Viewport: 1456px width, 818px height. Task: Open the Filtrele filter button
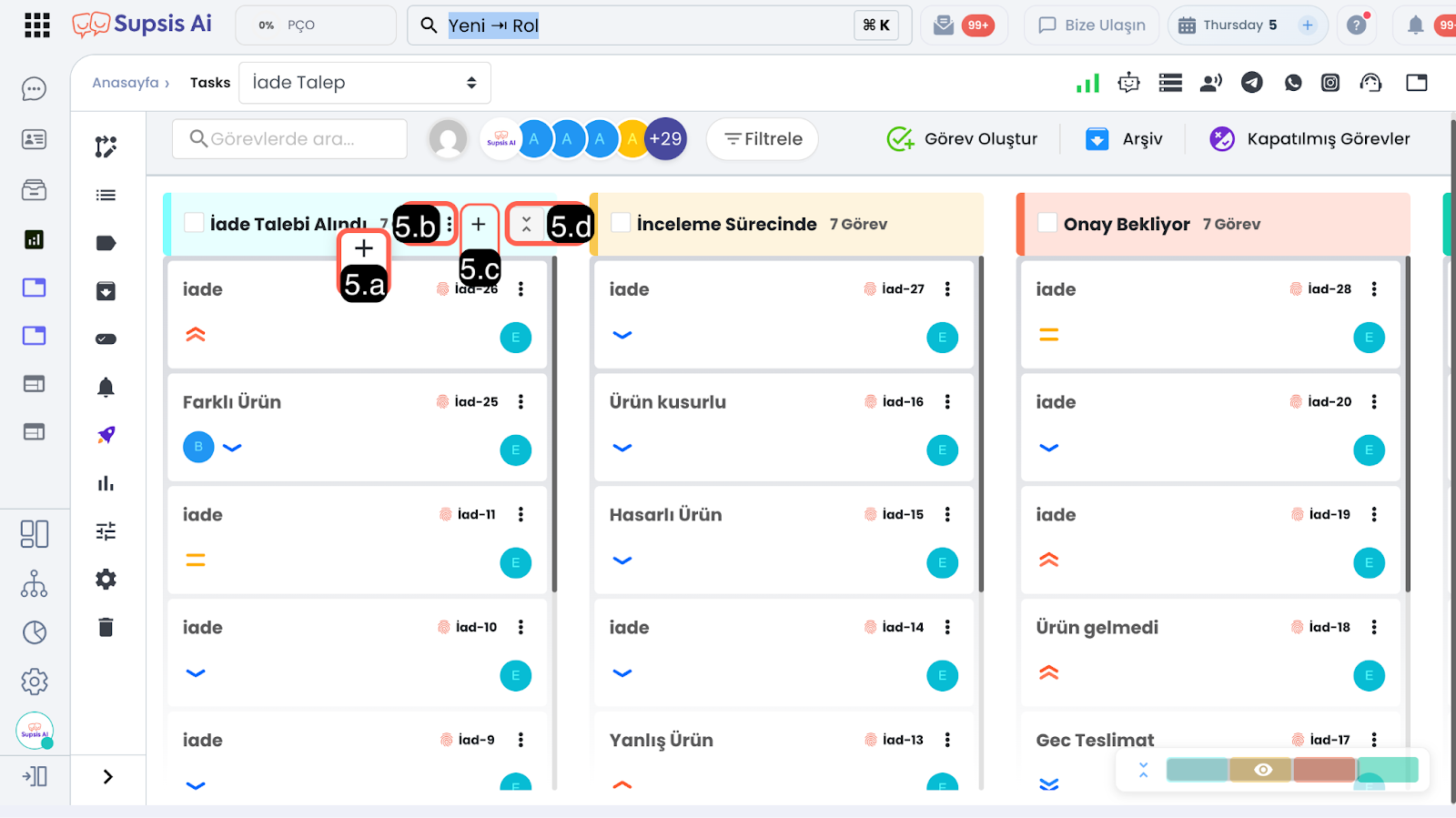coord(763,139)
